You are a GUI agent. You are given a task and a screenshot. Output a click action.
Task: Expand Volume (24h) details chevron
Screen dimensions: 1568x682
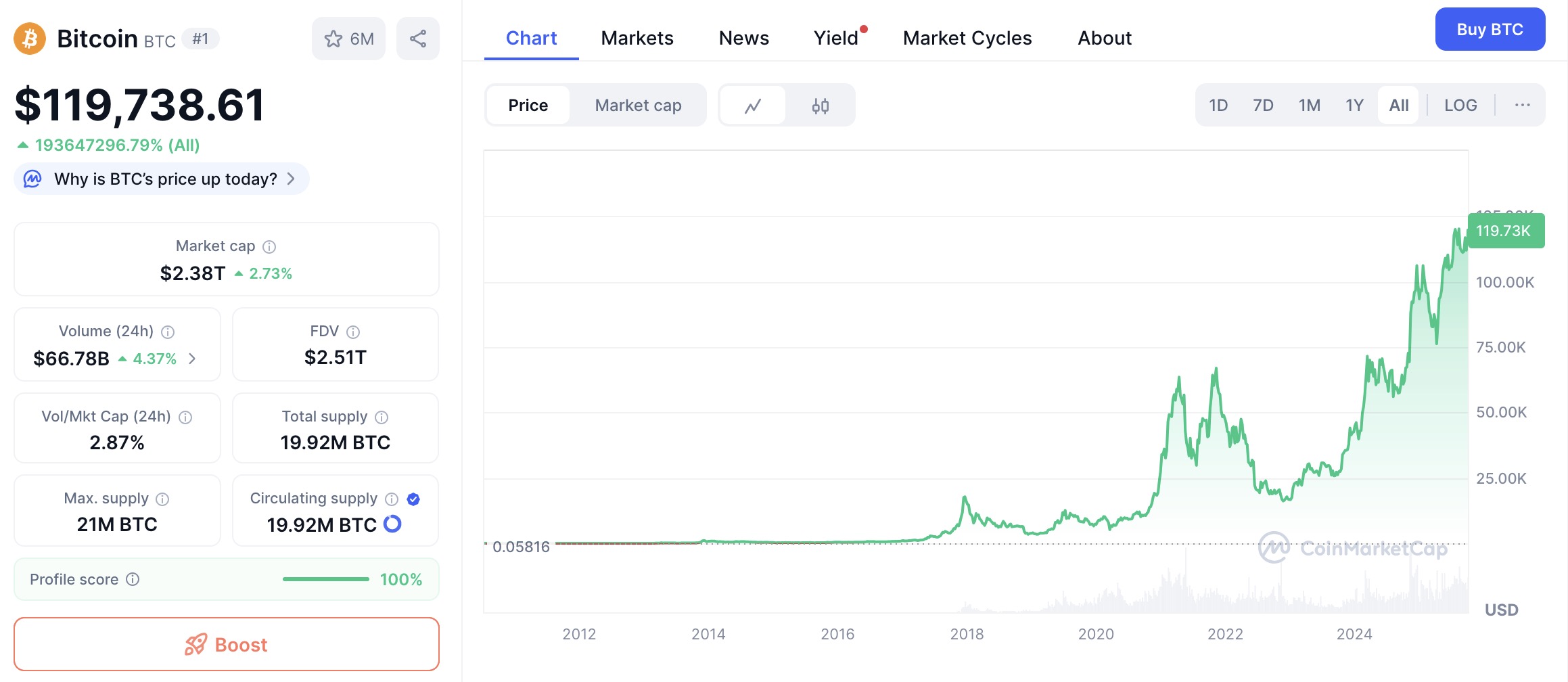click(x=193, y=359)
